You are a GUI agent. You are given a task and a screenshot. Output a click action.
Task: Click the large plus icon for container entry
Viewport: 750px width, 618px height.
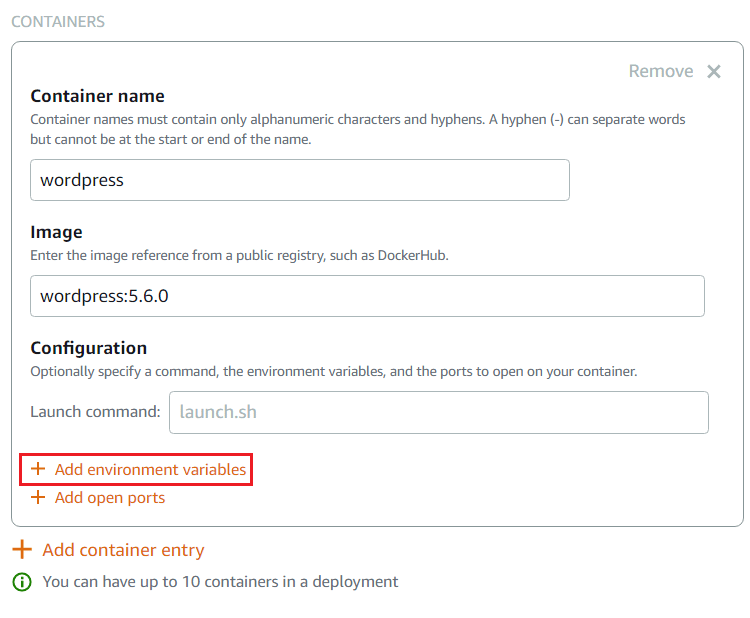[22, 549]
